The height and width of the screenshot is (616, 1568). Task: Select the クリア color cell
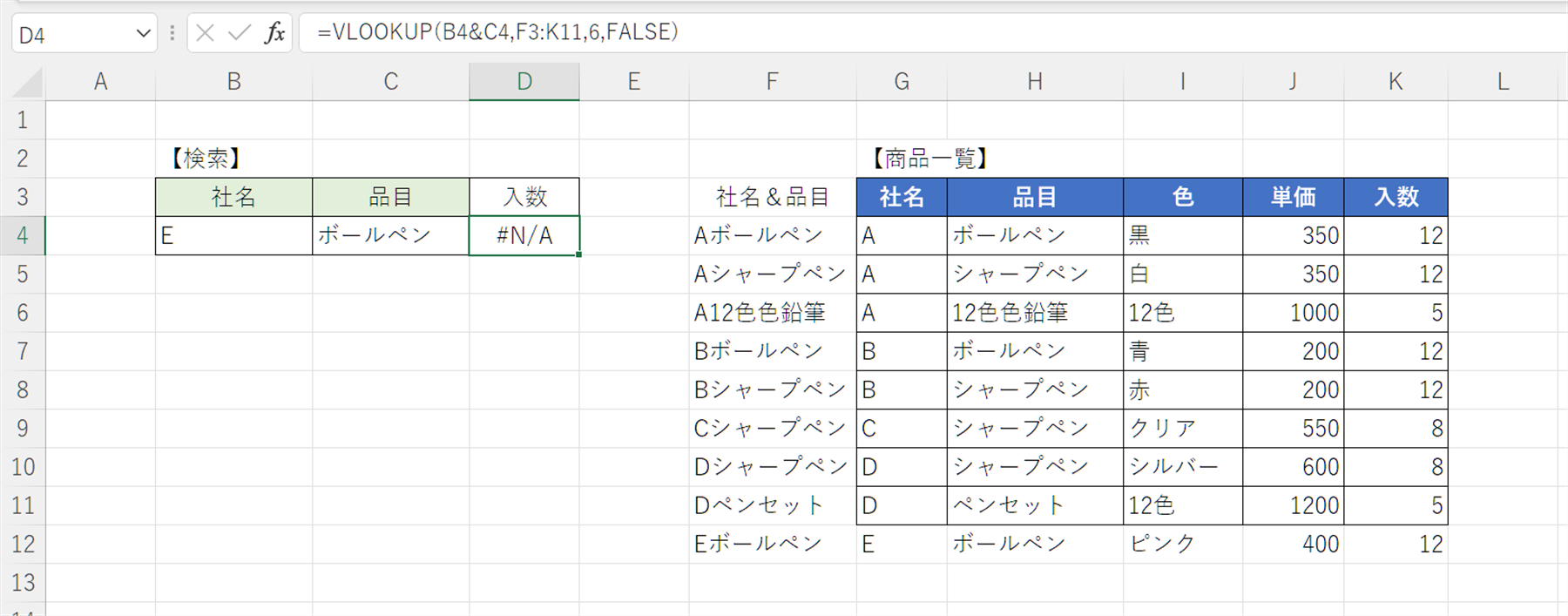pos(1183,428)
